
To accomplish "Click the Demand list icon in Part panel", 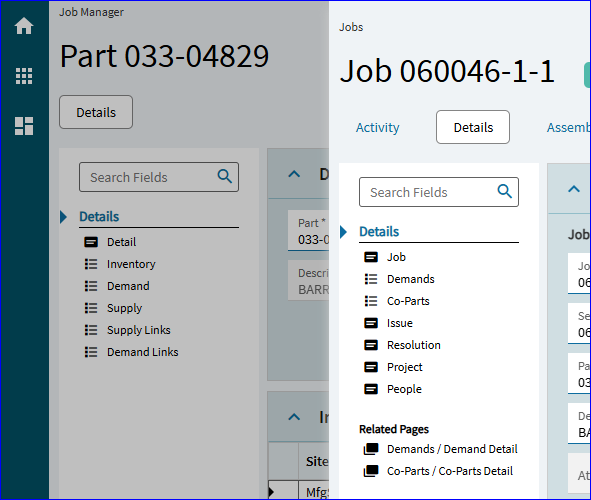I will point(91,286).
